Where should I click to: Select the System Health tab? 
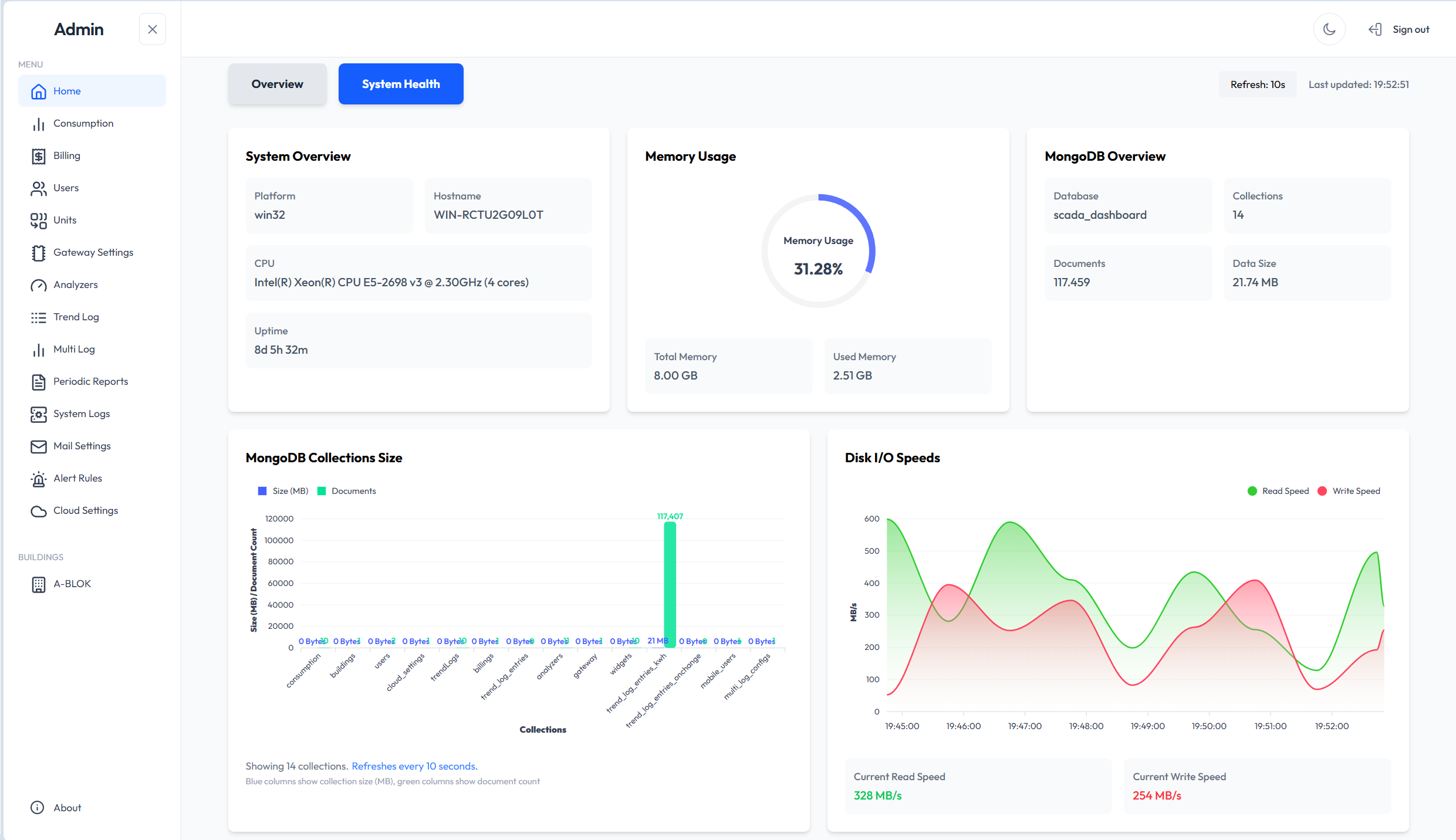click(401, 84)
